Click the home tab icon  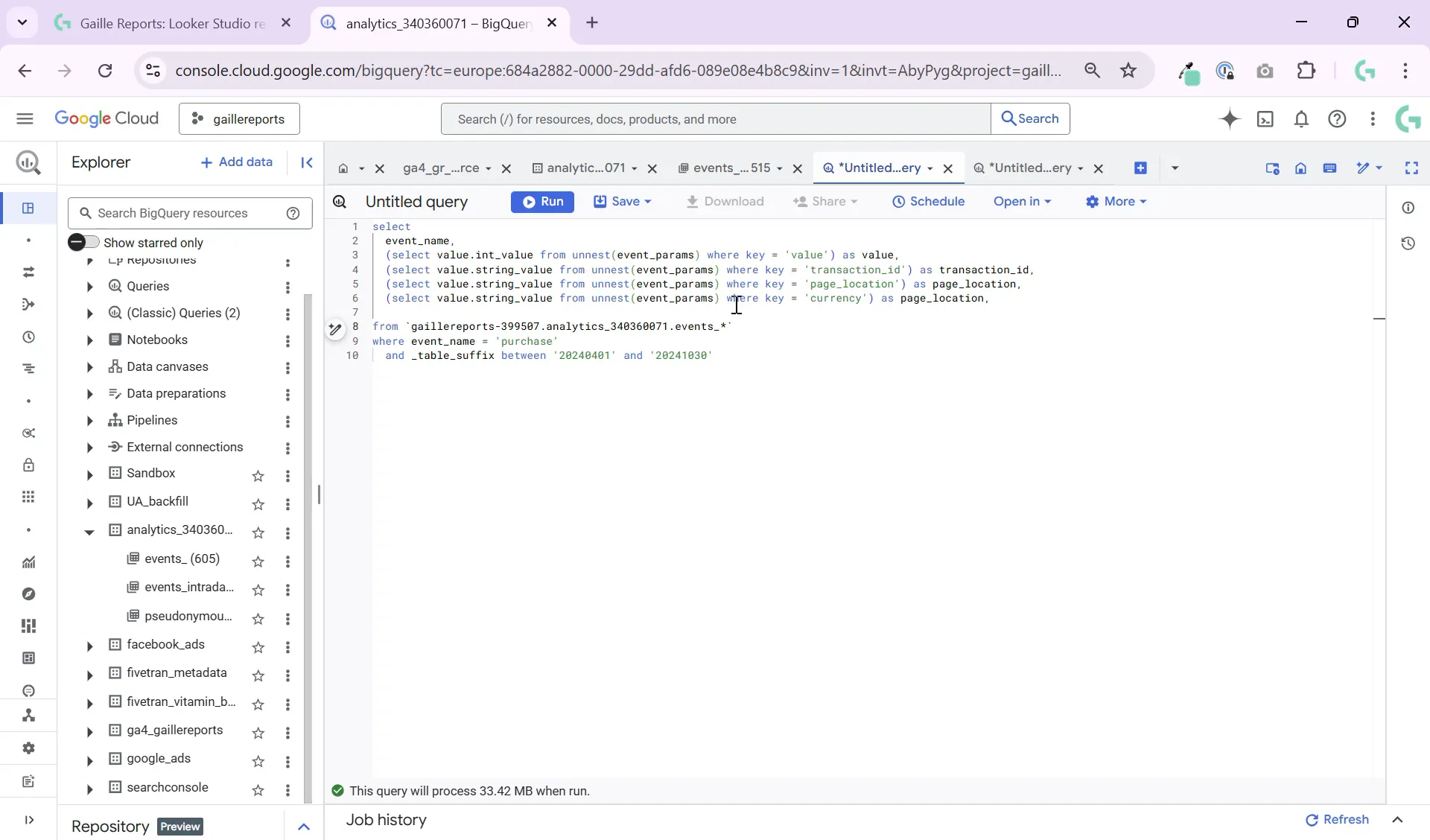pos(343,168)
